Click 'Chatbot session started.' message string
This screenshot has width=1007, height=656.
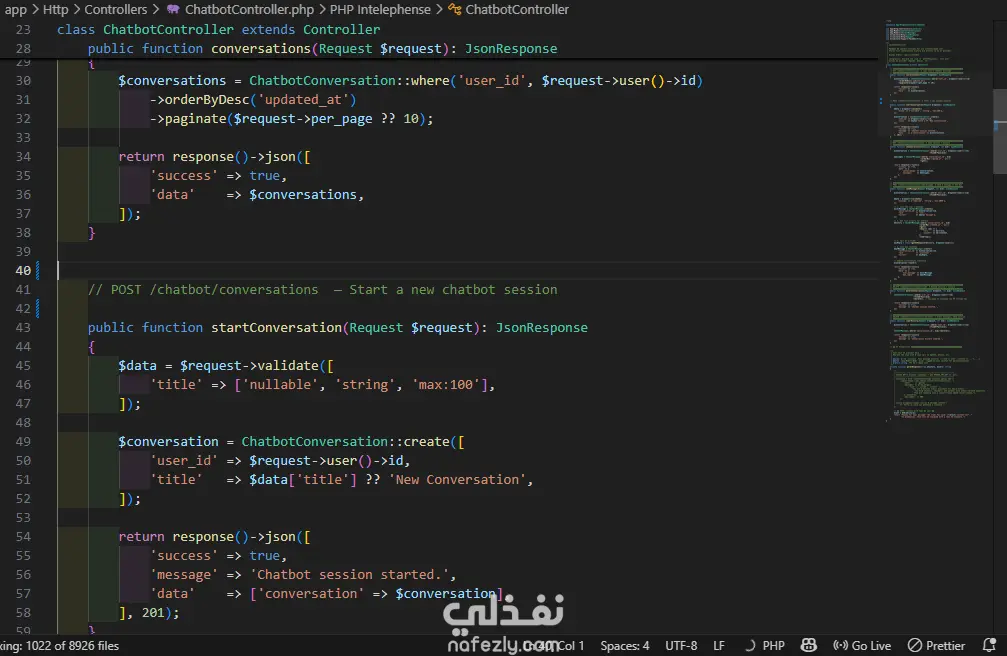pos(349,575)
